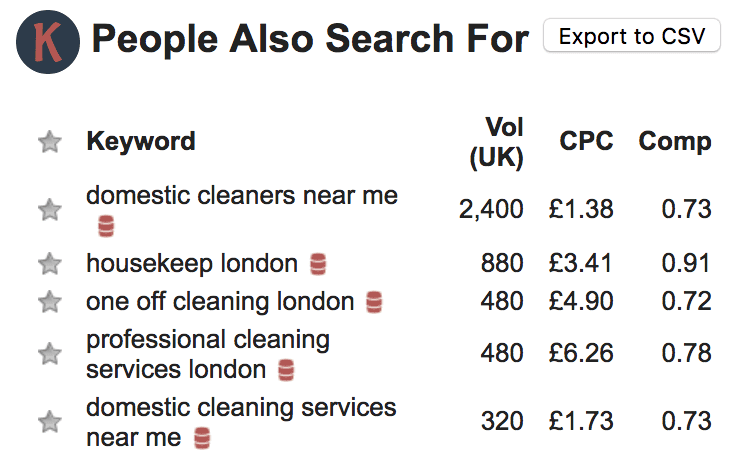The height and width of the screenshot is (462, 734).
Task: Star 'professional cleaning services london' keyword
Action: 49,353
